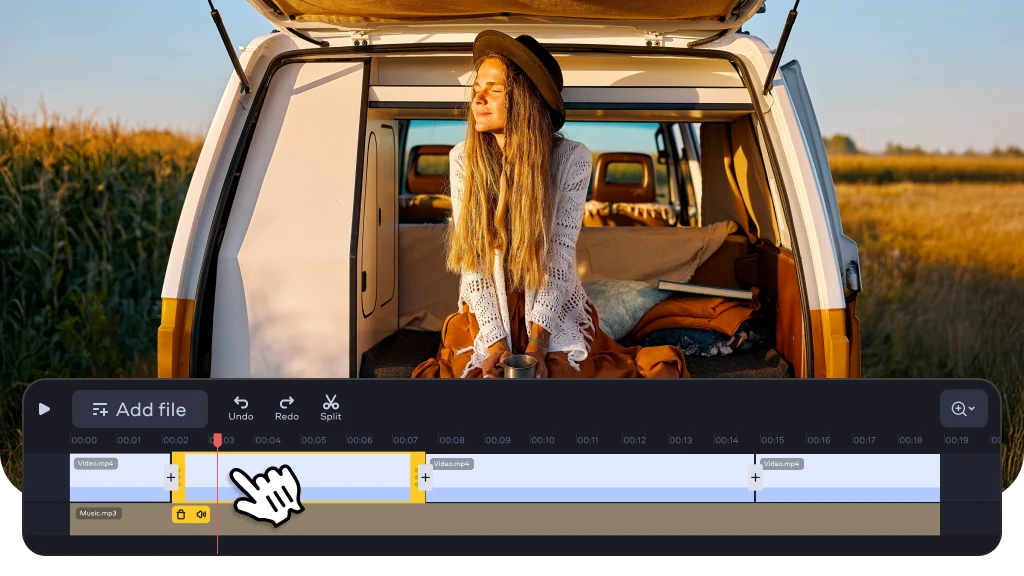Split the clip with scissors tool

click(x=331, y=407)
